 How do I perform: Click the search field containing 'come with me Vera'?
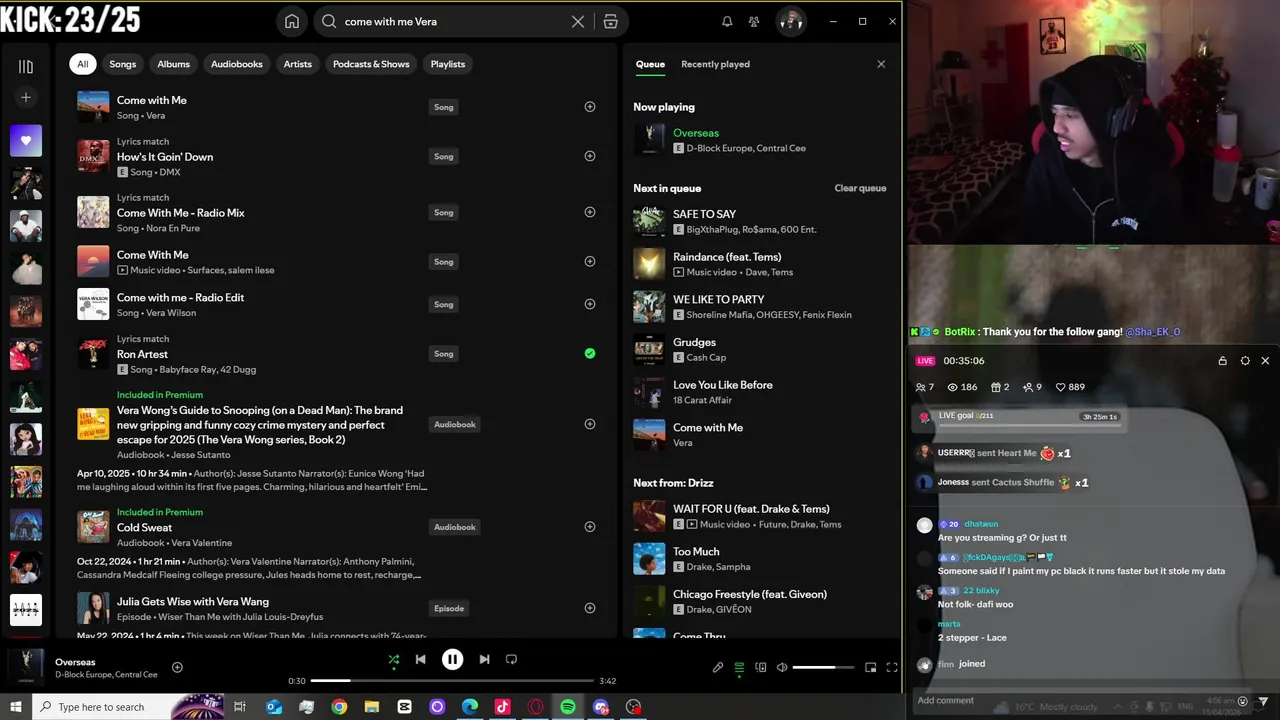pos(455,21)
